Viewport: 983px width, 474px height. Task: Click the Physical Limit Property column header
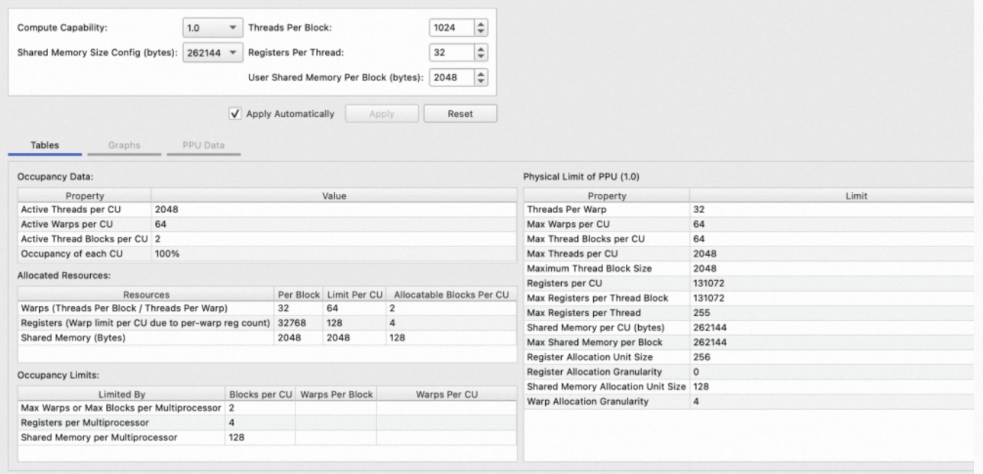(607, 196)
